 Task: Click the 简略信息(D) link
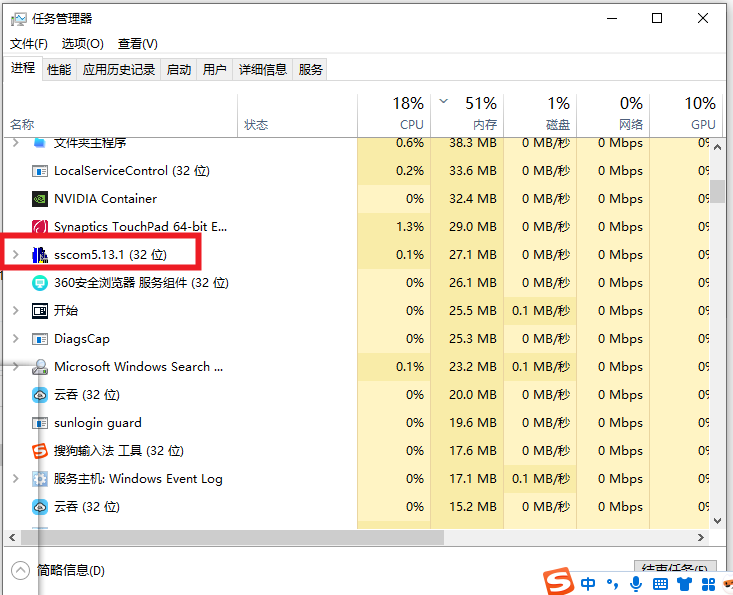coord(71,570)
